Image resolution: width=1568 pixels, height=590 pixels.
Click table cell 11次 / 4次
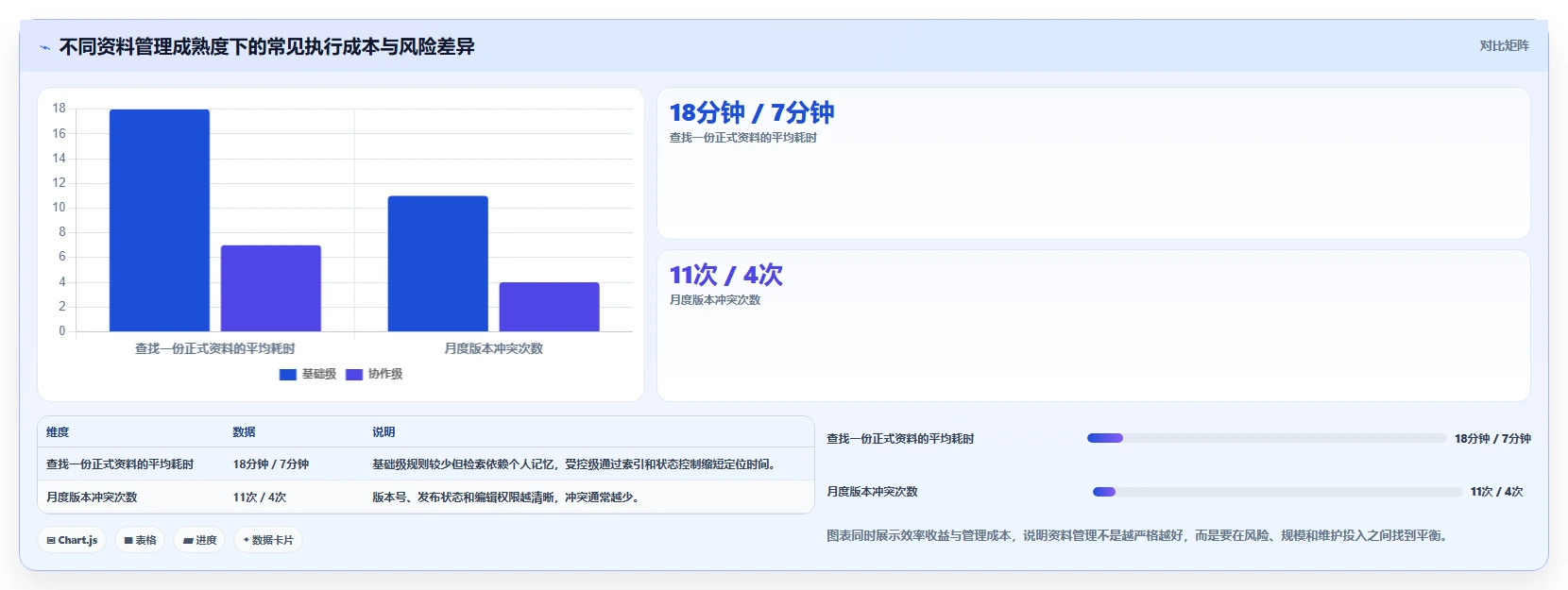tap(260, 497)
